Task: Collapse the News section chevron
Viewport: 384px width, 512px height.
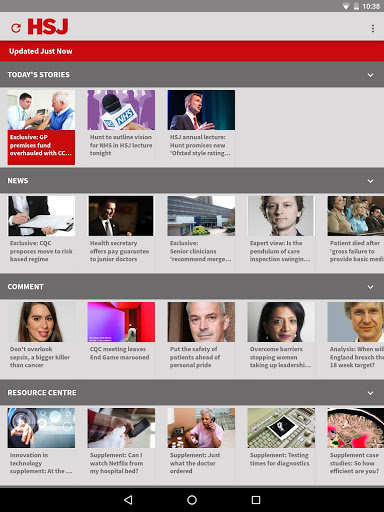Action: click(370, 181)
